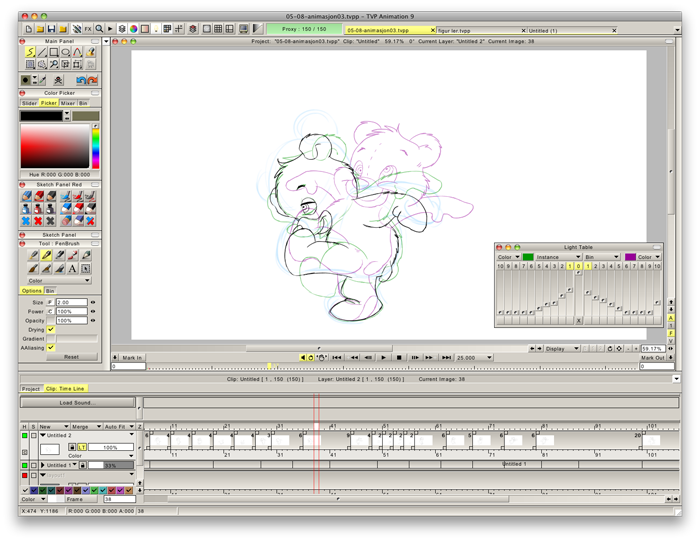Toggle the eye icon beside Power
Image resolution: width=700 pixels, height=541 pixels.
tap(93, 311)
